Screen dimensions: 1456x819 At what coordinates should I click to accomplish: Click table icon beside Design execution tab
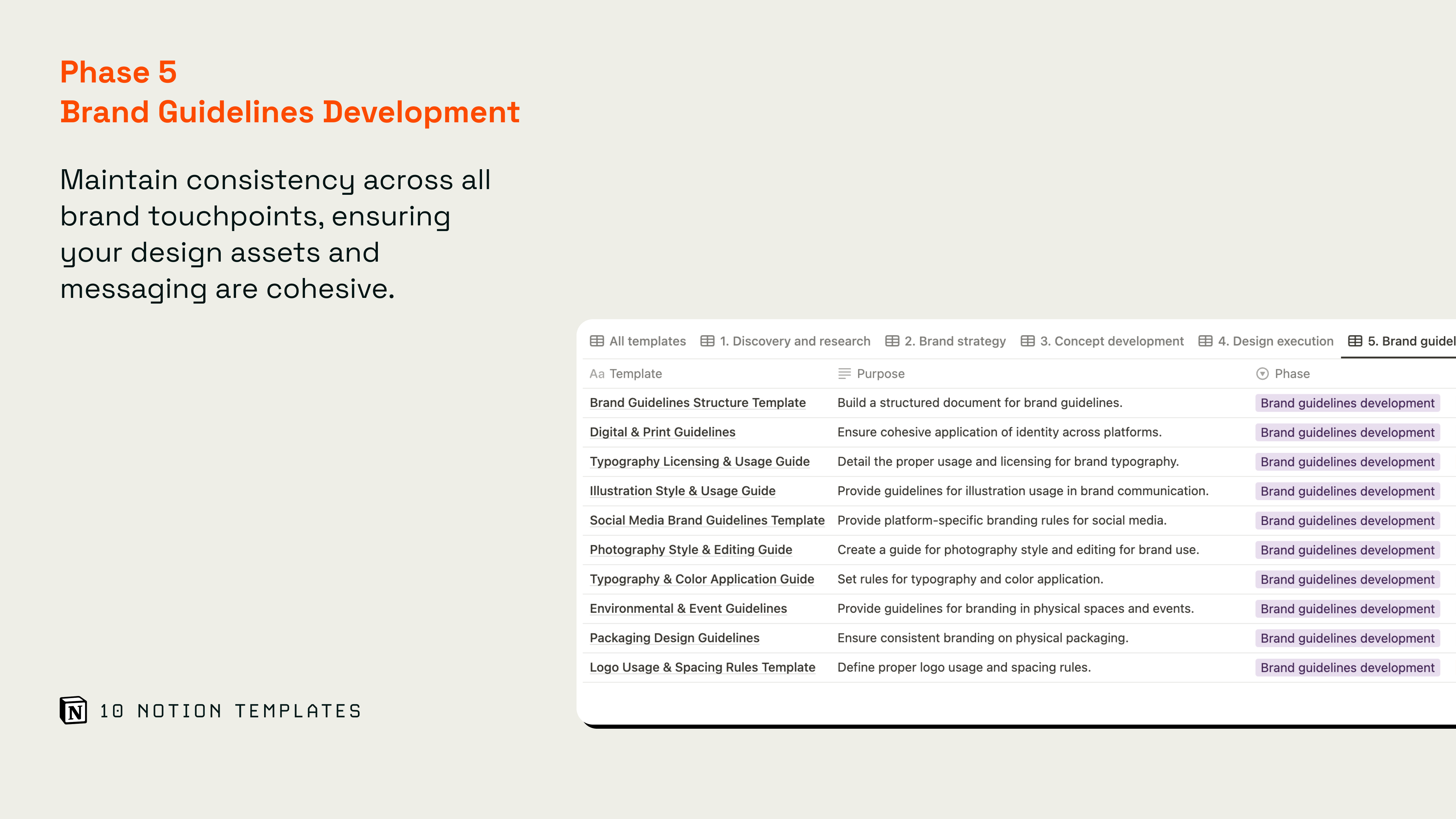[x=1205, y=341]
